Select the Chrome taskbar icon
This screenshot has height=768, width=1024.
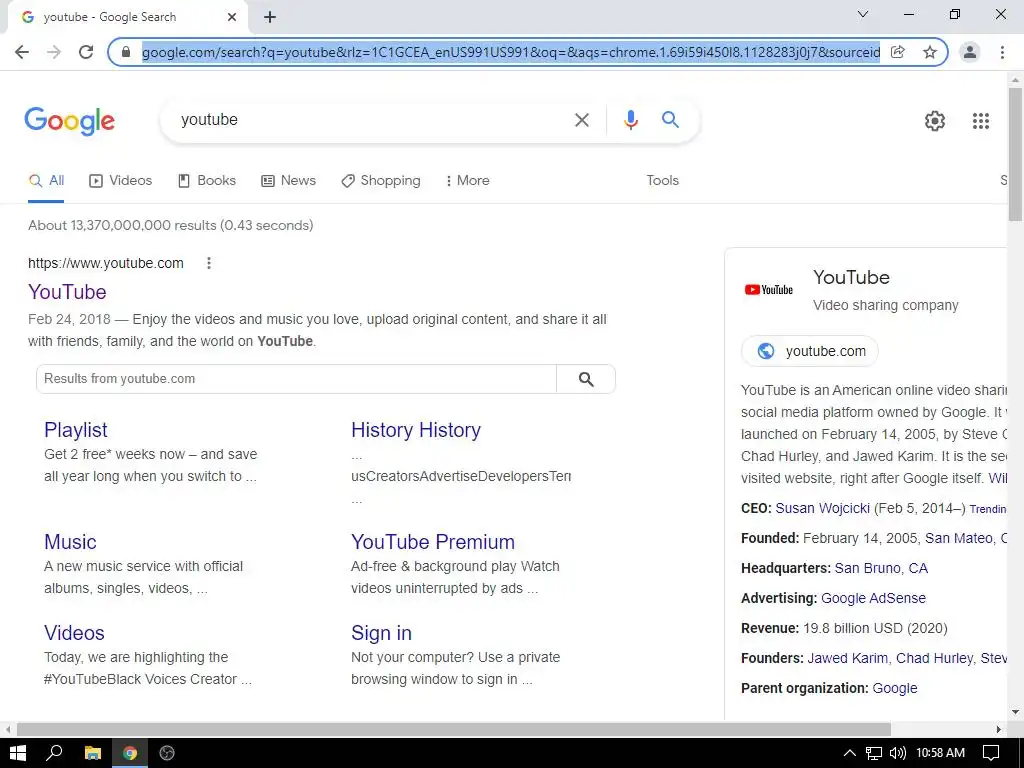coord(130,753)
